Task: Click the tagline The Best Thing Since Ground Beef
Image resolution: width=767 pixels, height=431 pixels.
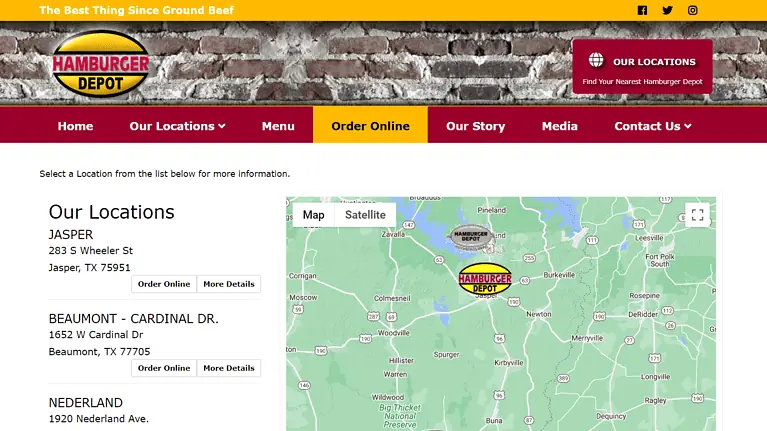Action: click(x=136, y=10)
